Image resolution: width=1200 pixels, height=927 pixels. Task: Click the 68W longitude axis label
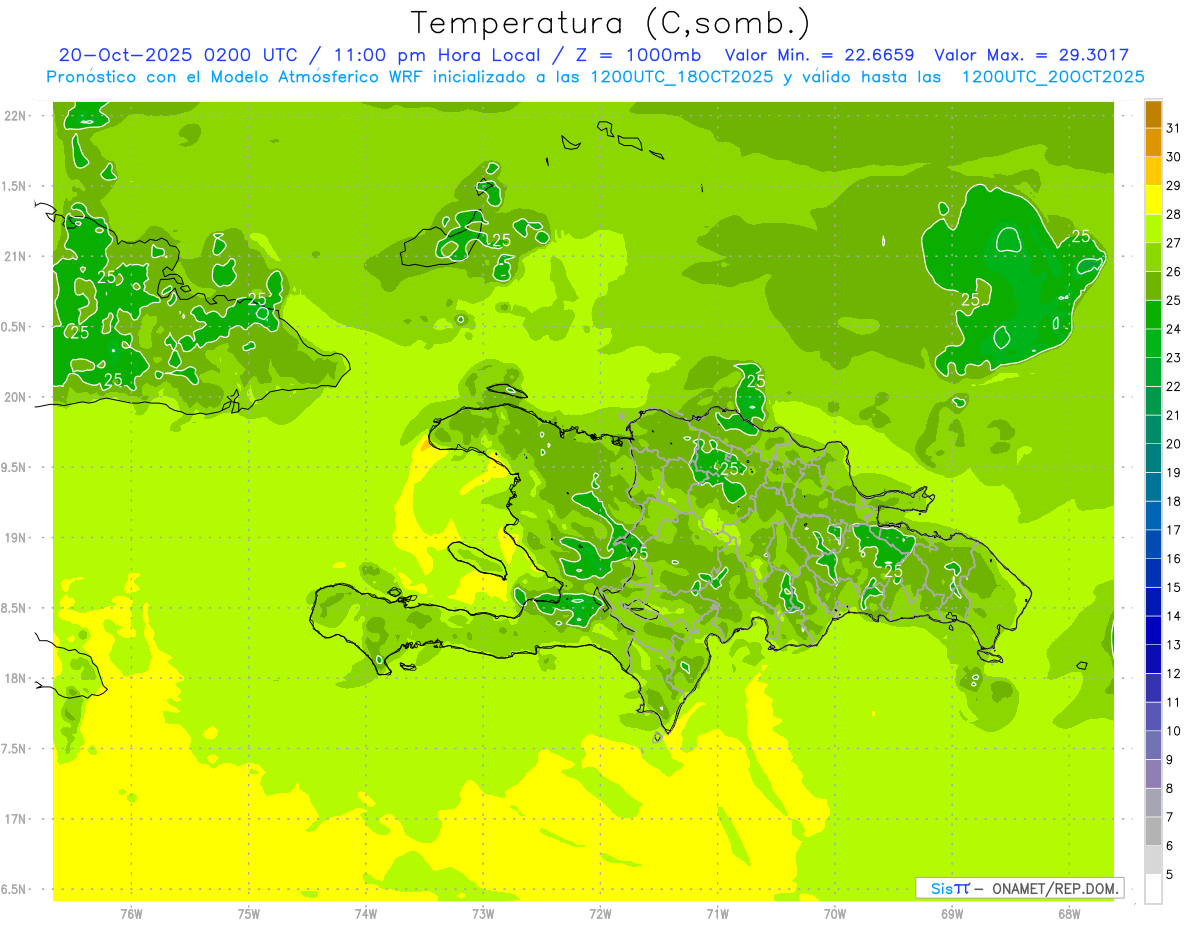(x=1069, y=913)
